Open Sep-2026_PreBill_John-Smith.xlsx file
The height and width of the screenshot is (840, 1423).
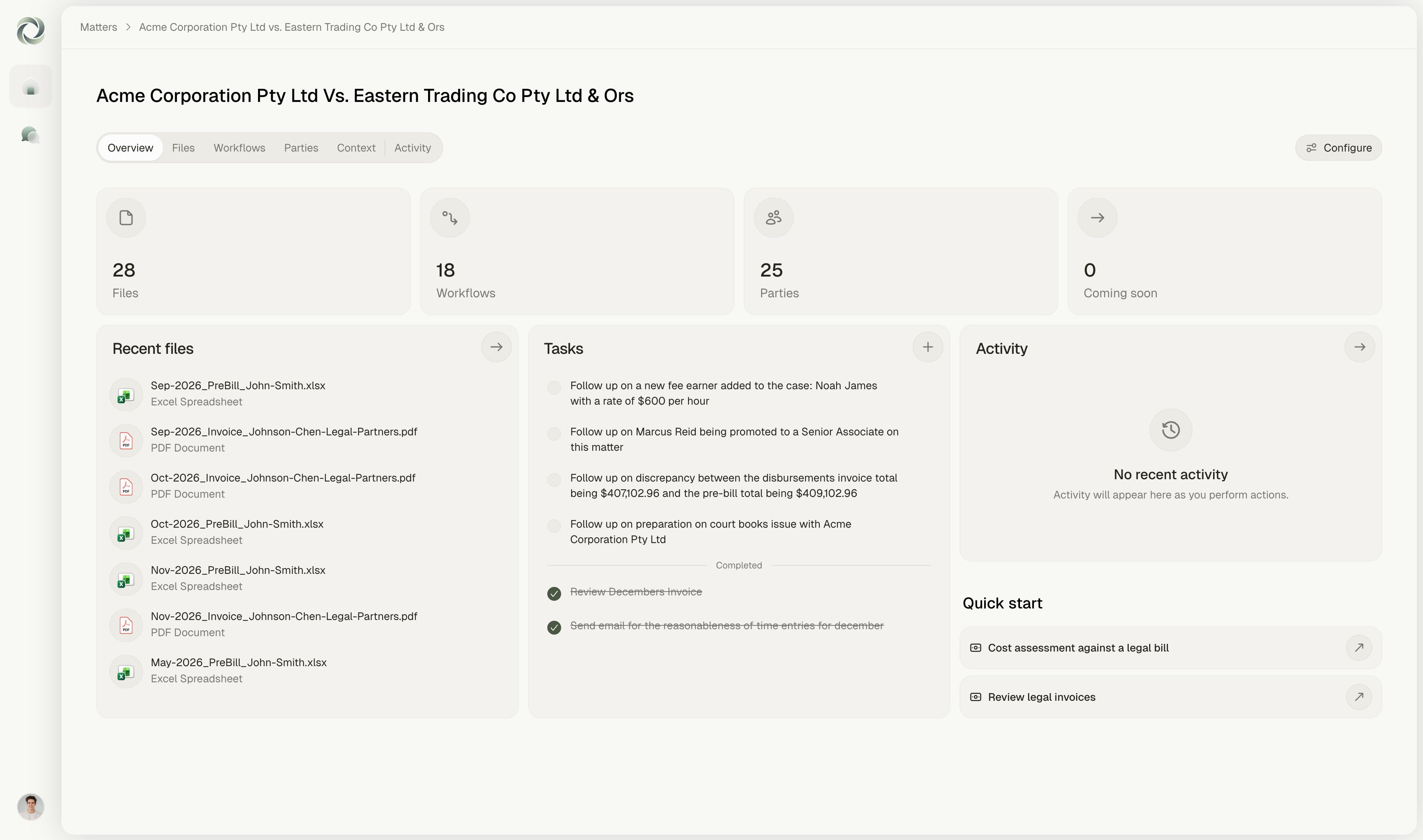pos(238,385)
